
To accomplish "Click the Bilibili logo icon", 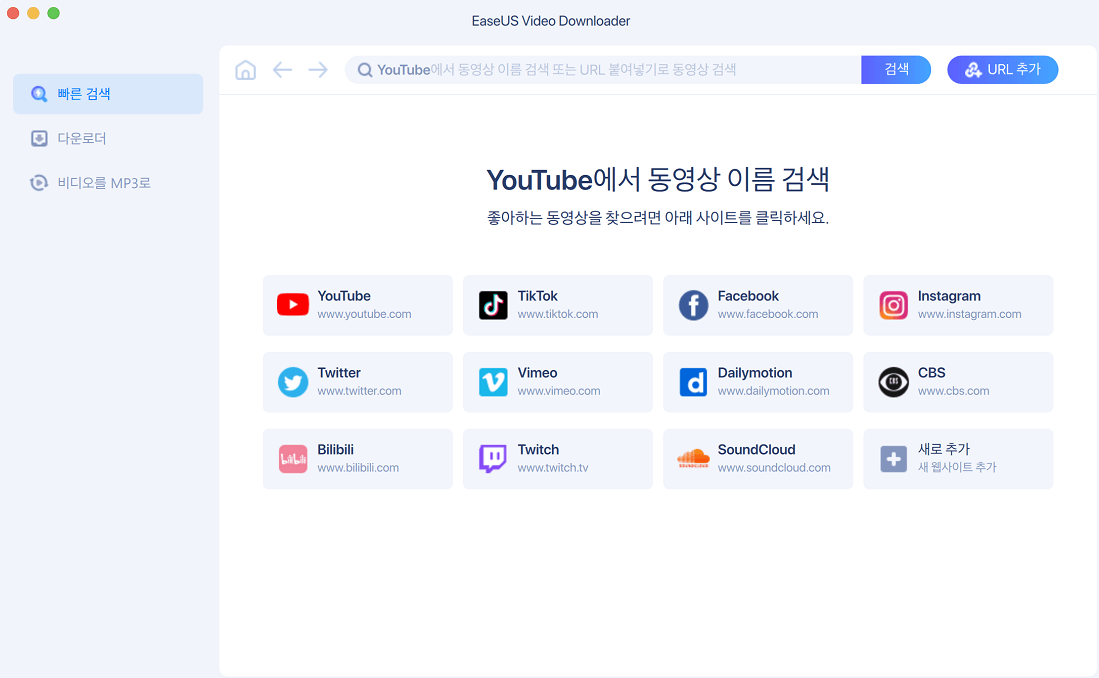I will pyautogui.click(x=293, y=459).
